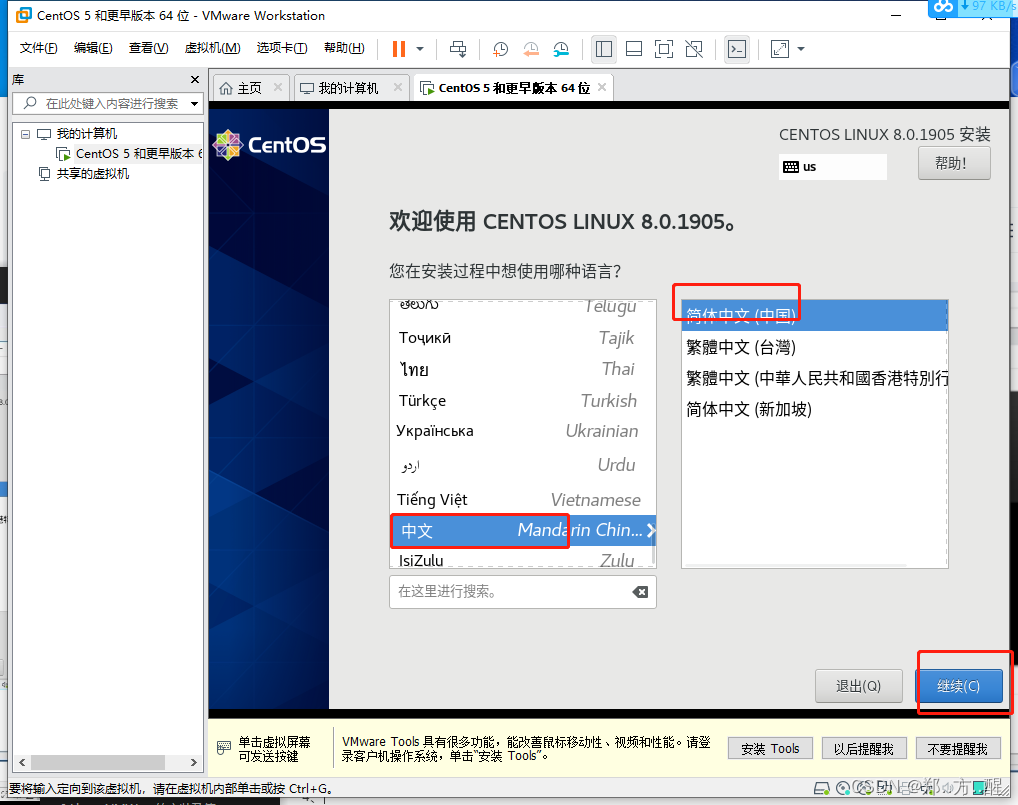This screenshot has width=1018, height=805.
Task: Close the CentOS 5 和更早版本 tab
Action: [602, 87]
